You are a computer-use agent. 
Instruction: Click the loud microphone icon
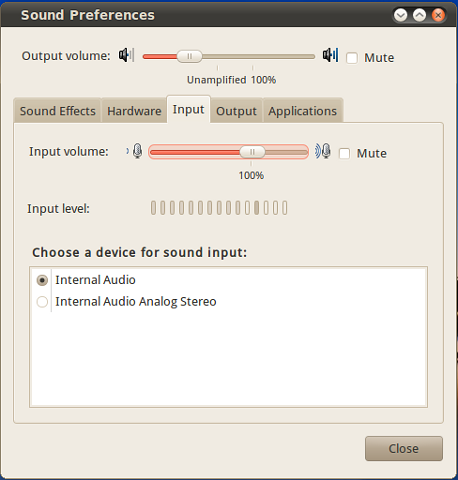coord(323,151)
